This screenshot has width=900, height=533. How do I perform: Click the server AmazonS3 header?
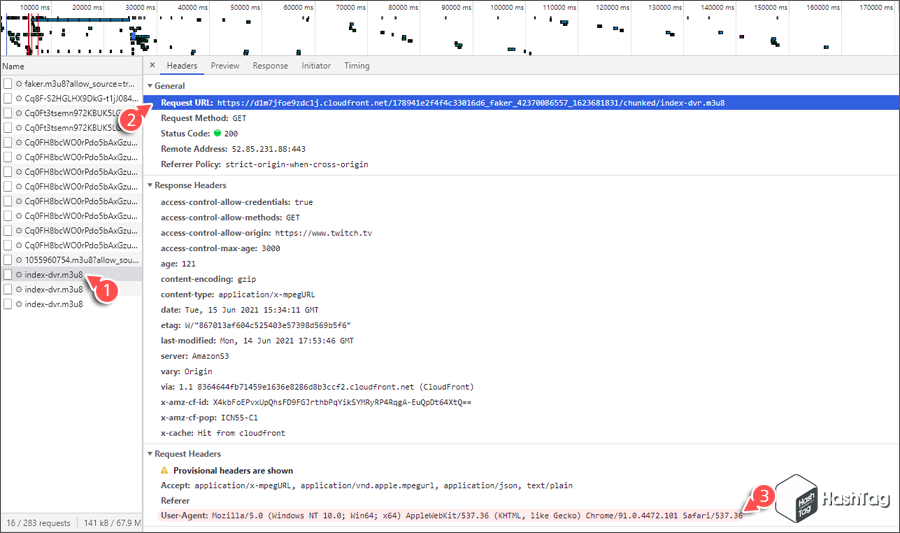(x=195, y=356)
